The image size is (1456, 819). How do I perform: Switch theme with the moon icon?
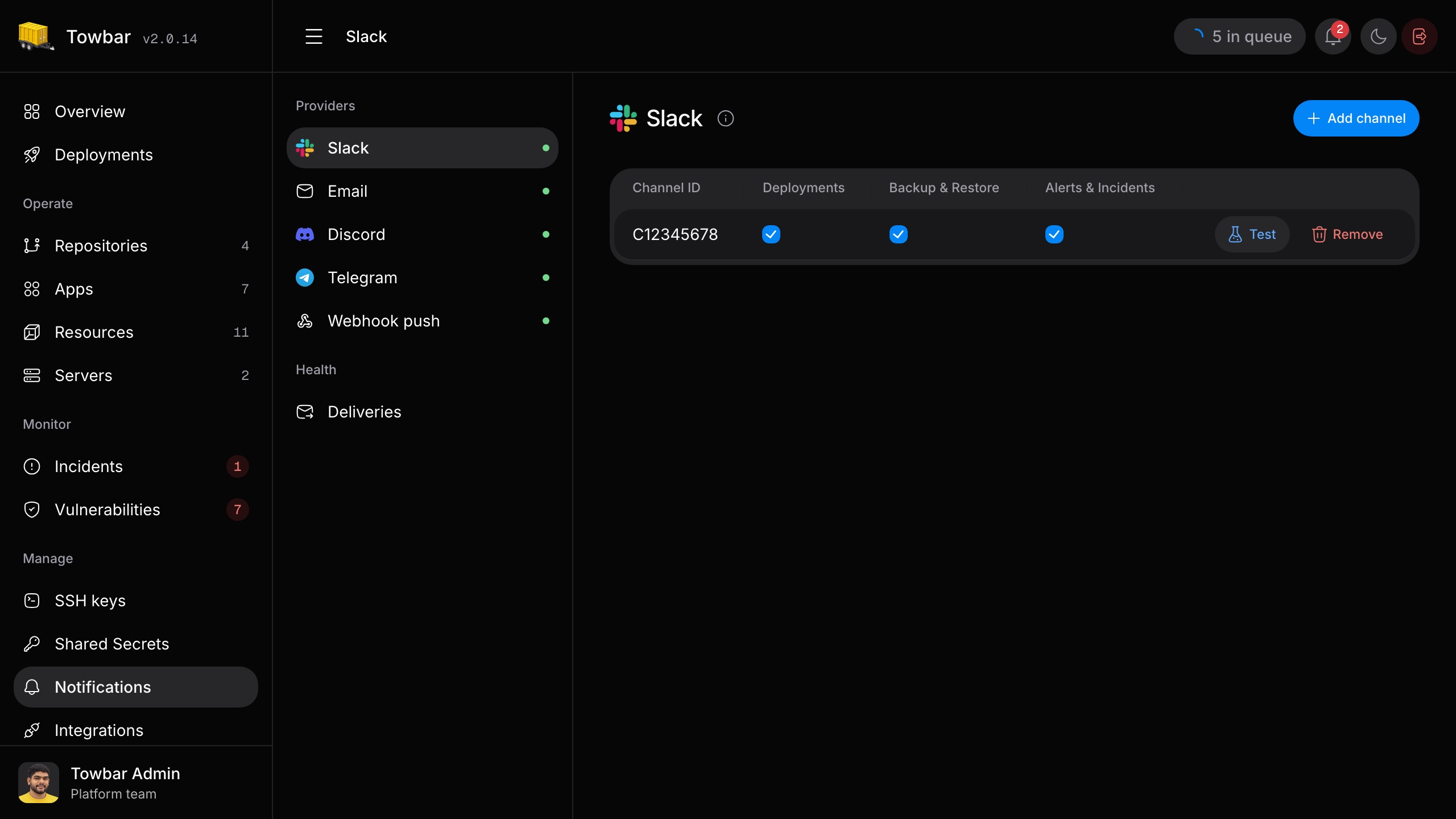click(1378, 36)
